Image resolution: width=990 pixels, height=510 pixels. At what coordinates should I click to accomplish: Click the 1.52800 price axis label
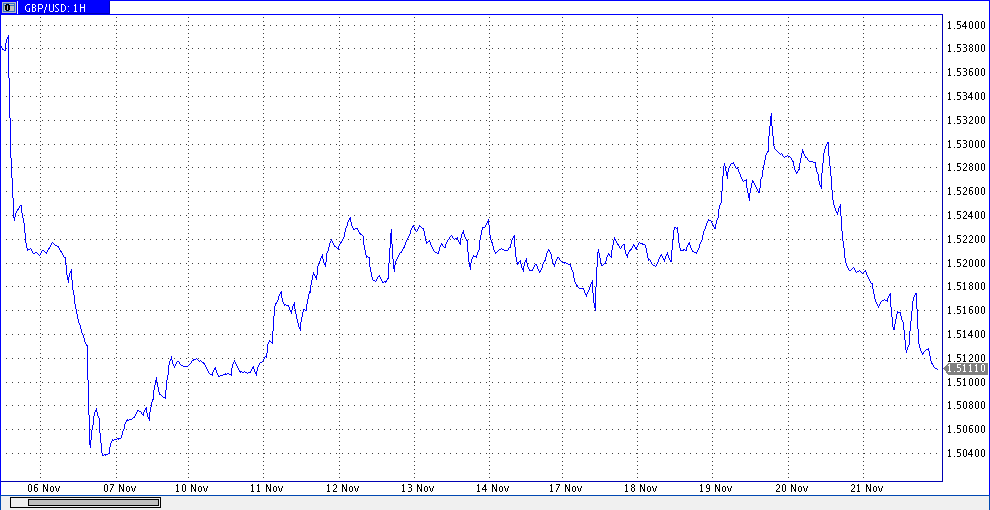click(966, 168)
